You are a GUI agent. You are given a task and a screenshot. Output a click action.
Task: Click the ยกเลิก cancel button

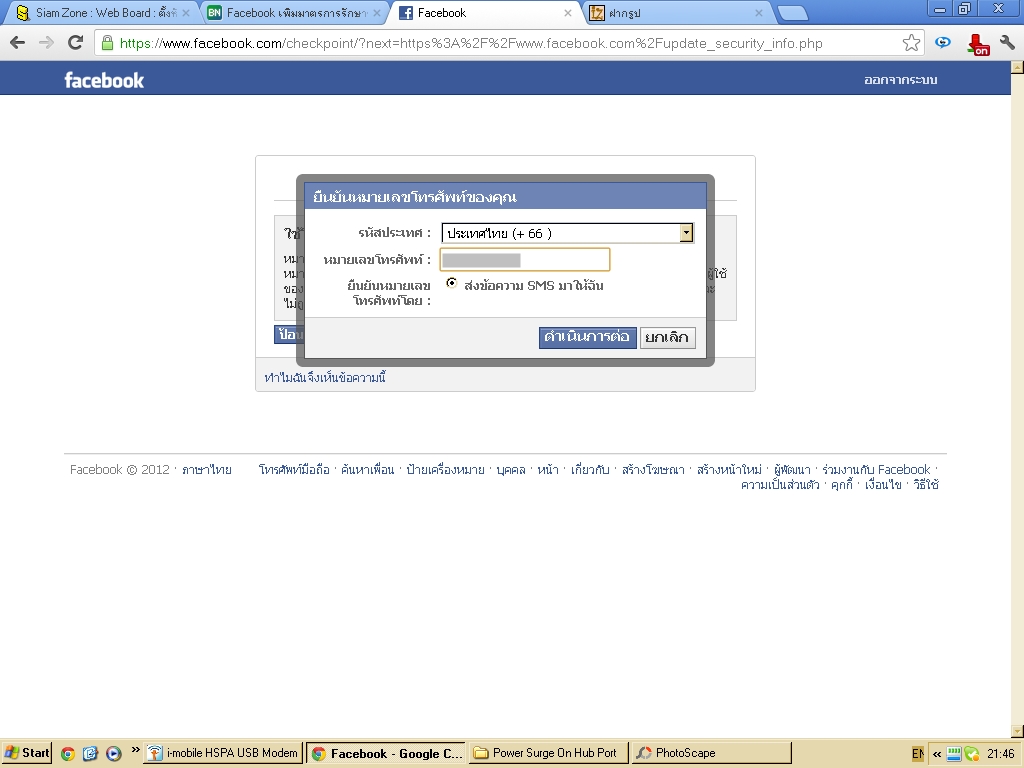(x=667, y=337)
